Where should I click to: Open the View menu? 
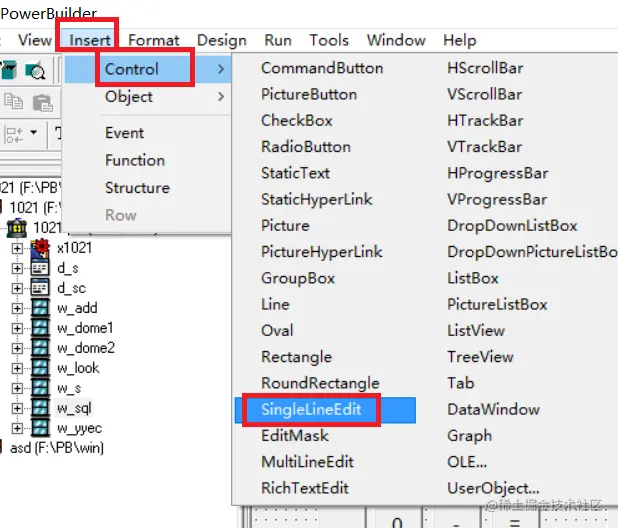coord(35,40)
